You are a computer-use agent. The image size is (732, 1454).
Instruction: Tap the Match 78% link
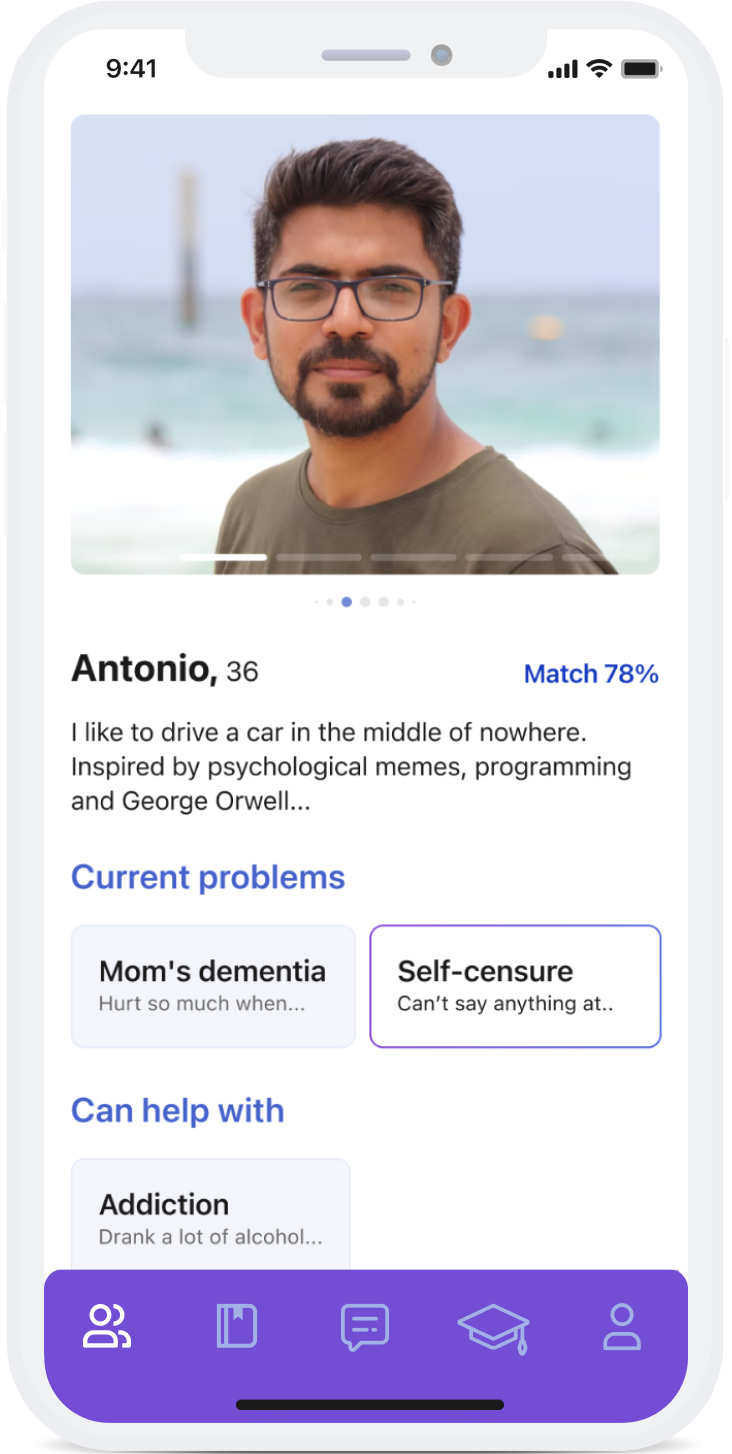[591, 674]
